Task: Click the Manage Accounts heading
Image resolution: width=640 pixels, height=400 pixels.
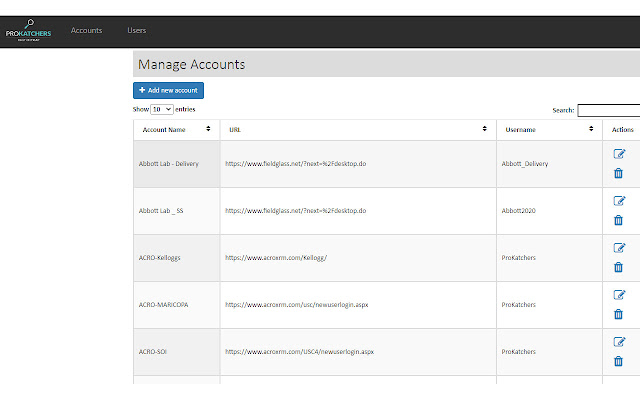Action: [191, 64]
